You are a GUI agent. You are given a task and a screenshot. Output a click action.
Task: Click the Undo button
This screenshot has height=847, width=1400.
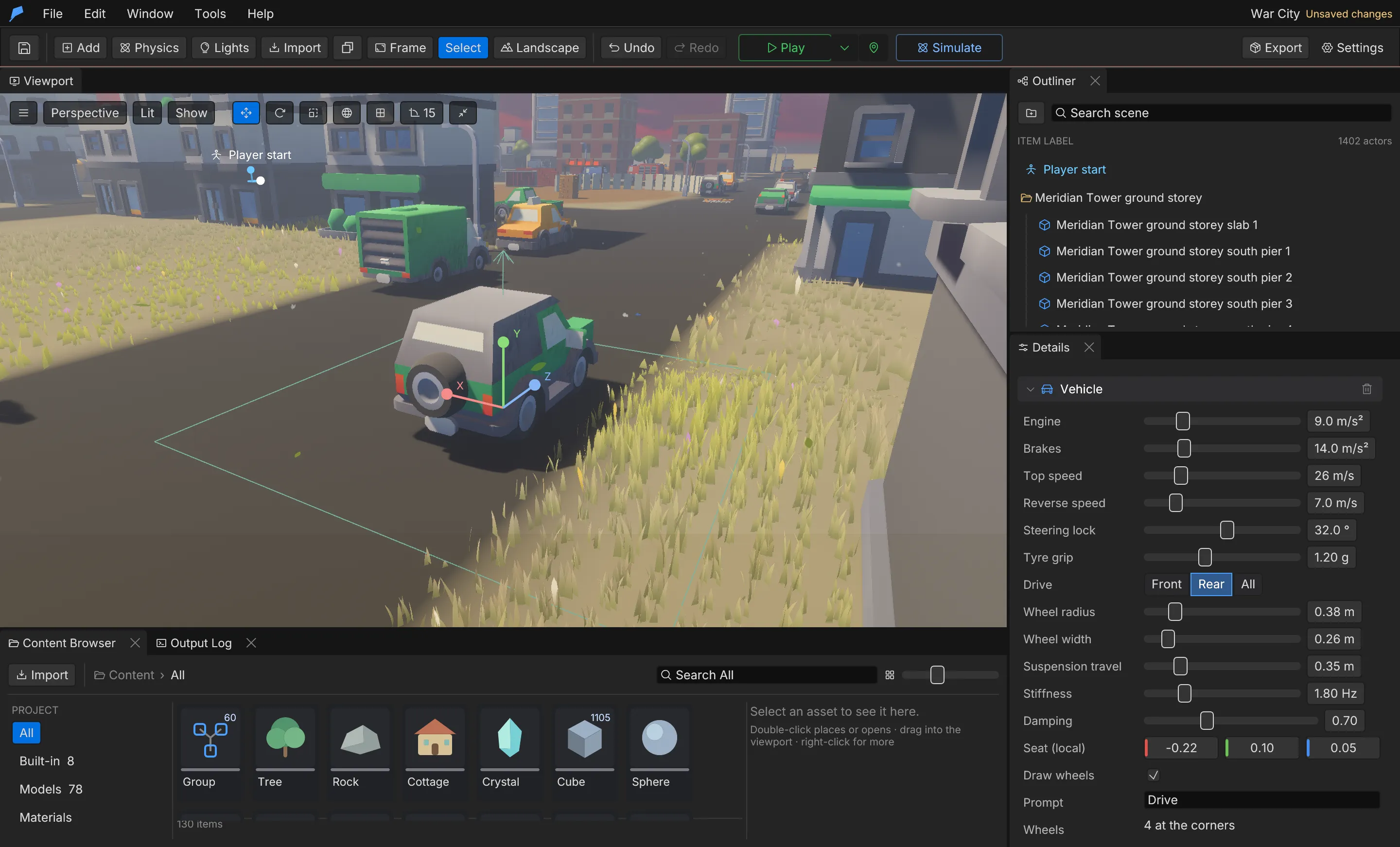(x=631, y=48)
